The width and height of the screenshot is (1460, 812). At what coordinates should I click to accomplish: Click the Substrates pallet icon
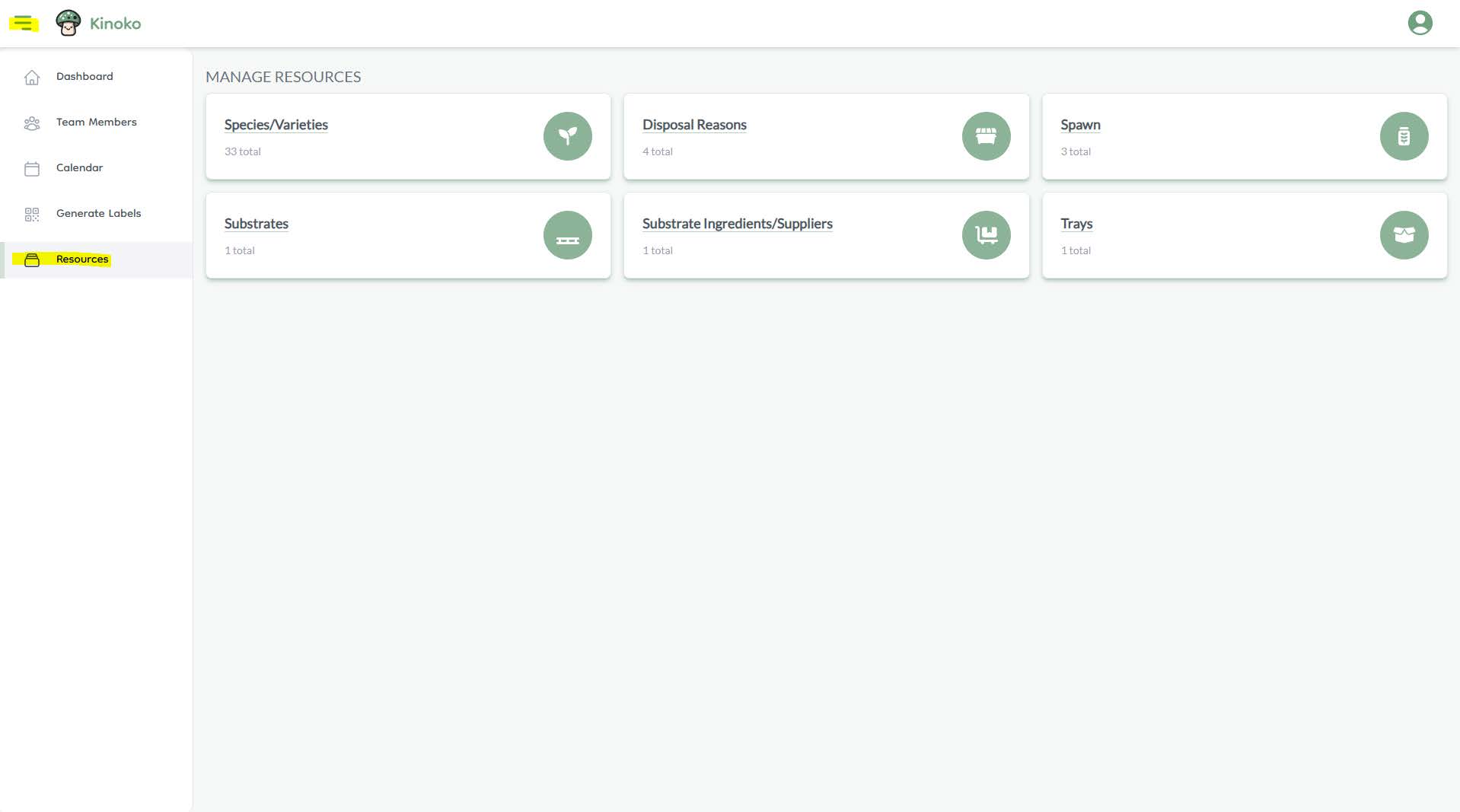coord(567,235)
